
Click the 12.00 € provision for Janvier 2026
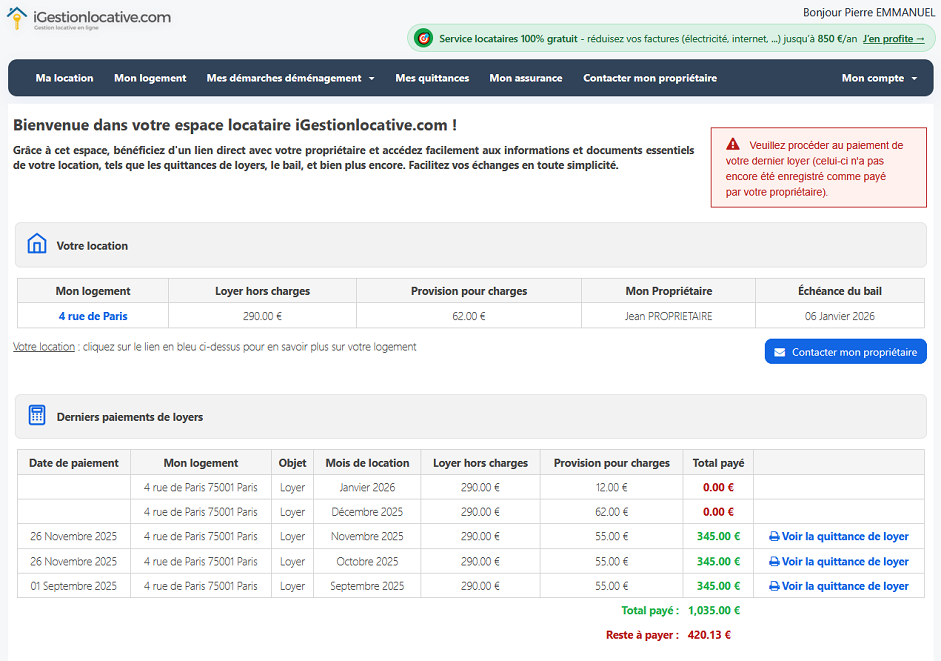point(612,487)
